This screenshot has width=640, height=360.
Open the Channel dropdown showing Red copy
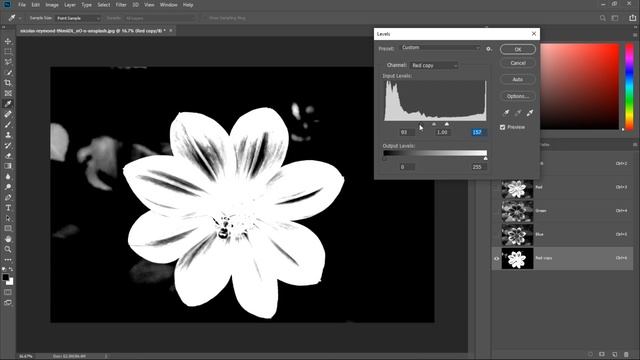434,65
